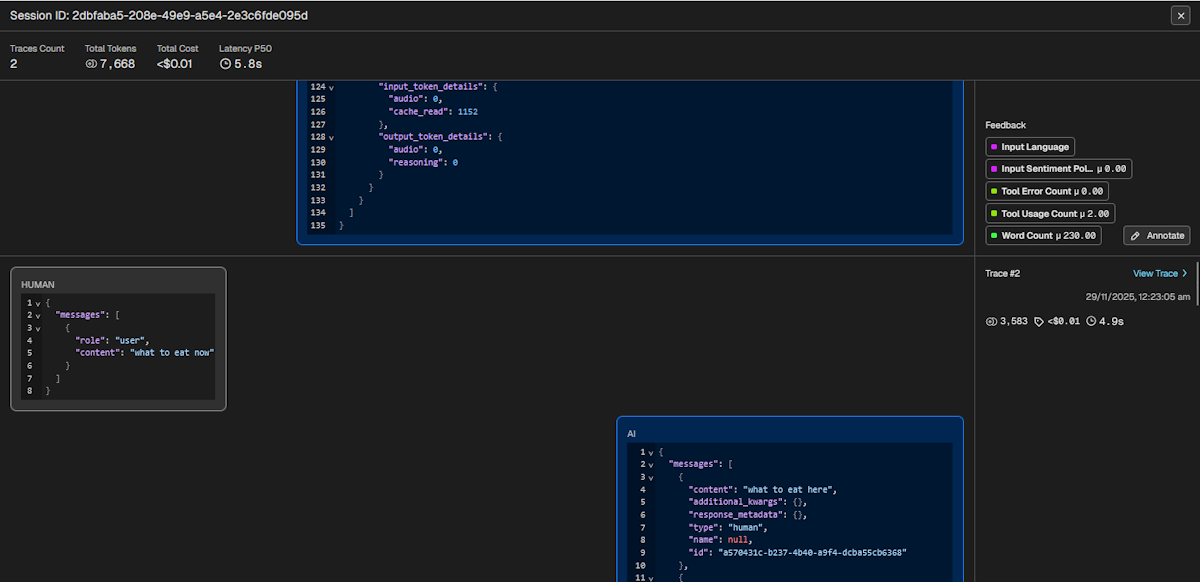Select the Tool Usage Count feedback chip
The height and width of the screenshot is (582, 1200).
1049,213
